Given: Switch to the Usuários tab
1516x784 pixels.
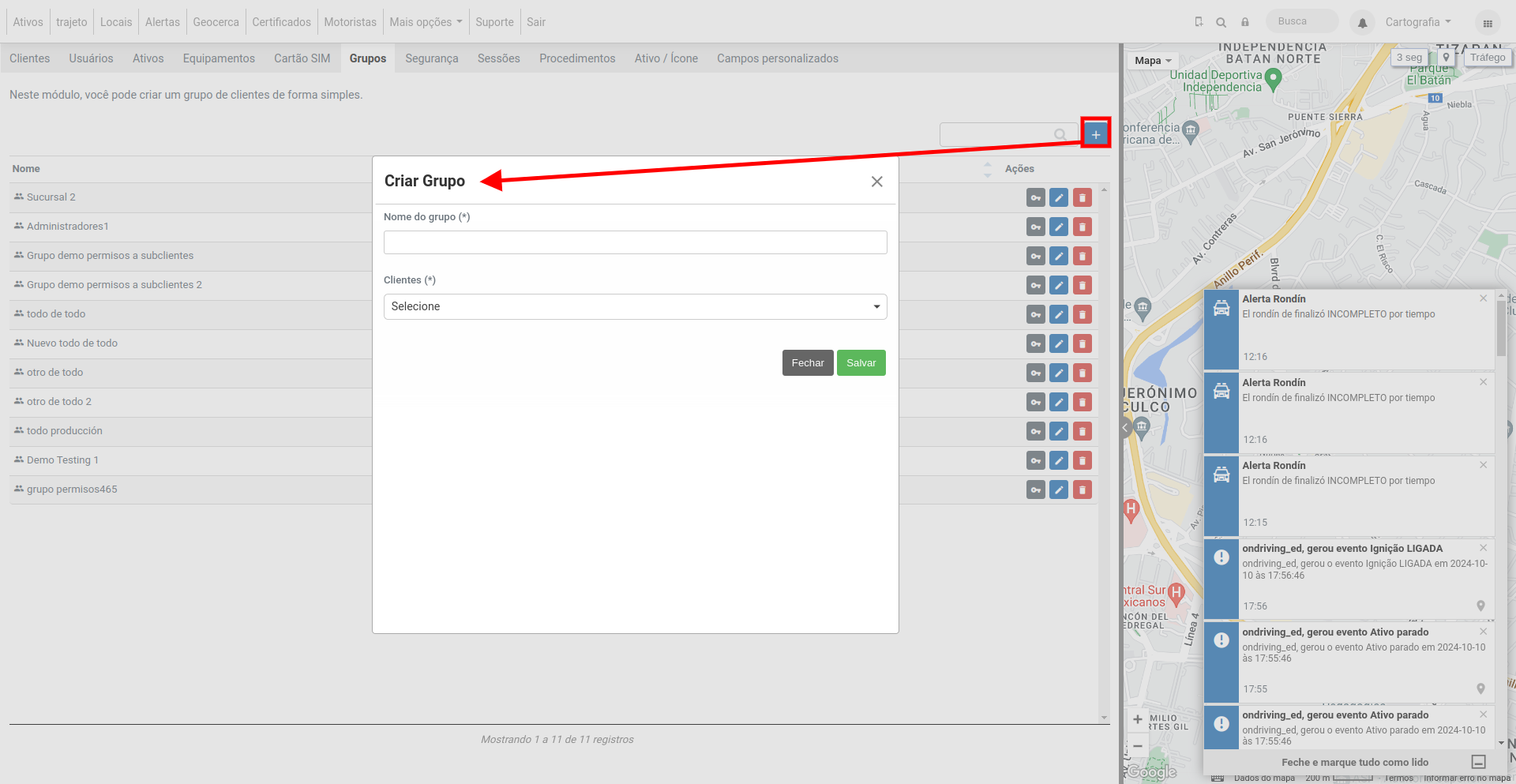Looking at the screenshot, I should [91, 58].
